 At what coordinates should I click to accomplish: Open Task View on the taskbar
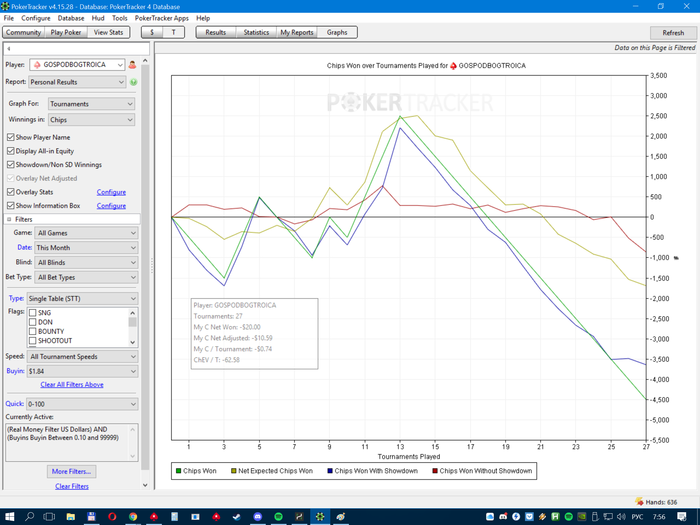49,517
